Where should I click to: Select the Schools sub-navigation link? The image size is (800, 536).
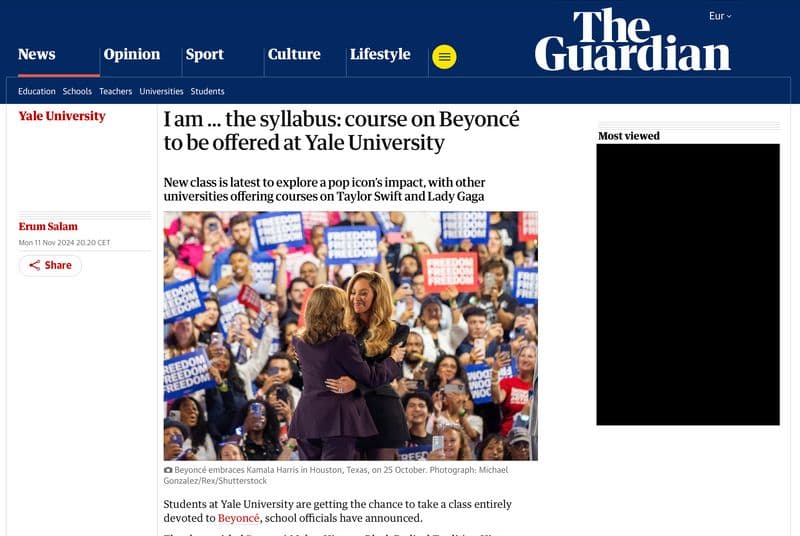point(77,91)
